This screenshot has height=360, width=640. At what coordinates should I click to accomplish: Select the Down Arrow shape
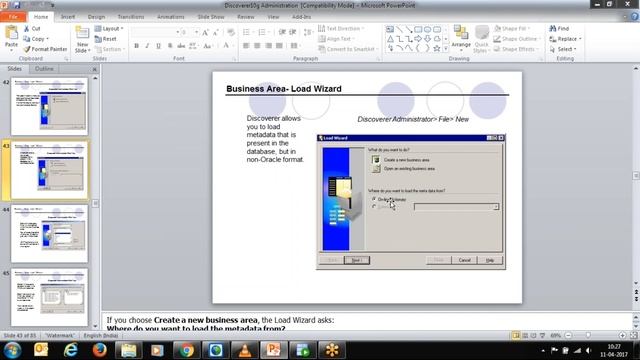pyautogui.click(x=427, y=39)
